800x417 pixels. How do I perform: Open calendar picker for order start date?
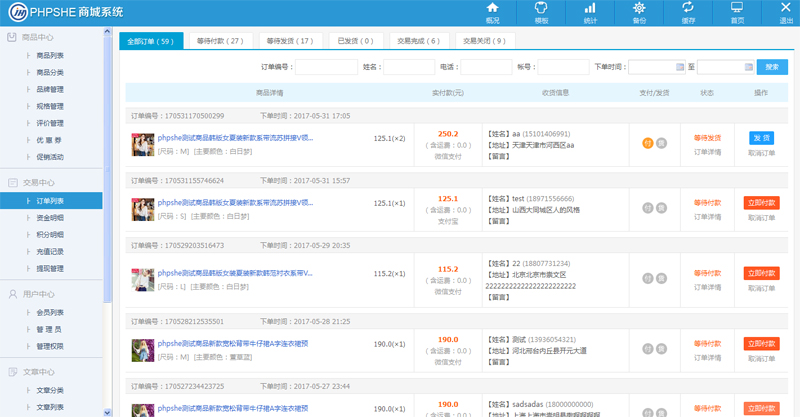679,67
